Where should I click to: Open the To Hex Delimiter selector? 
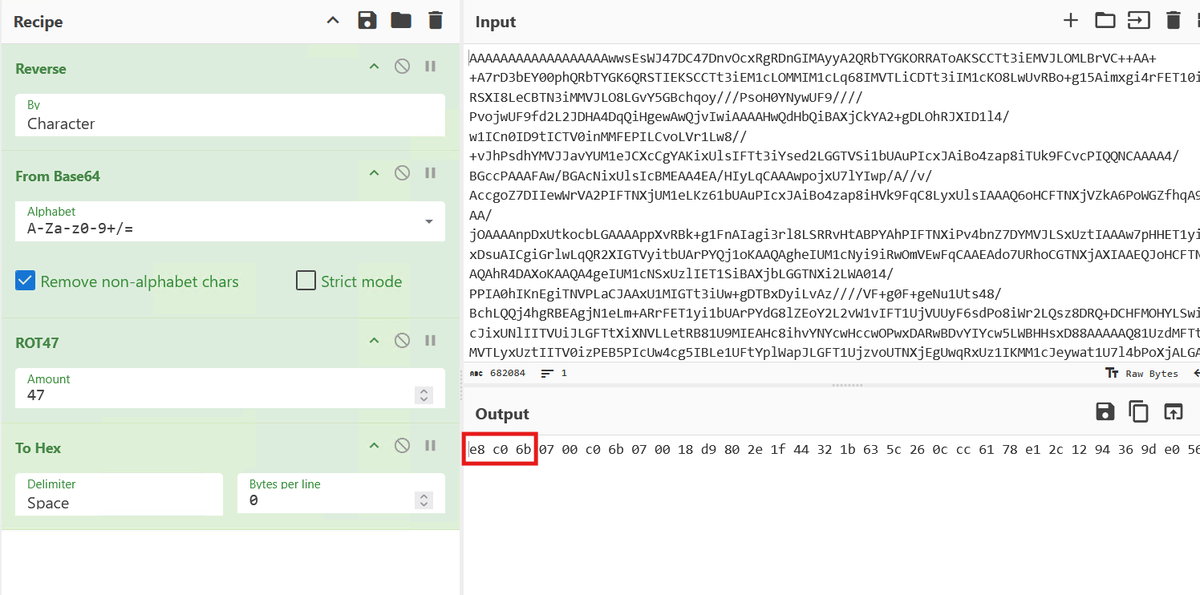119,494
